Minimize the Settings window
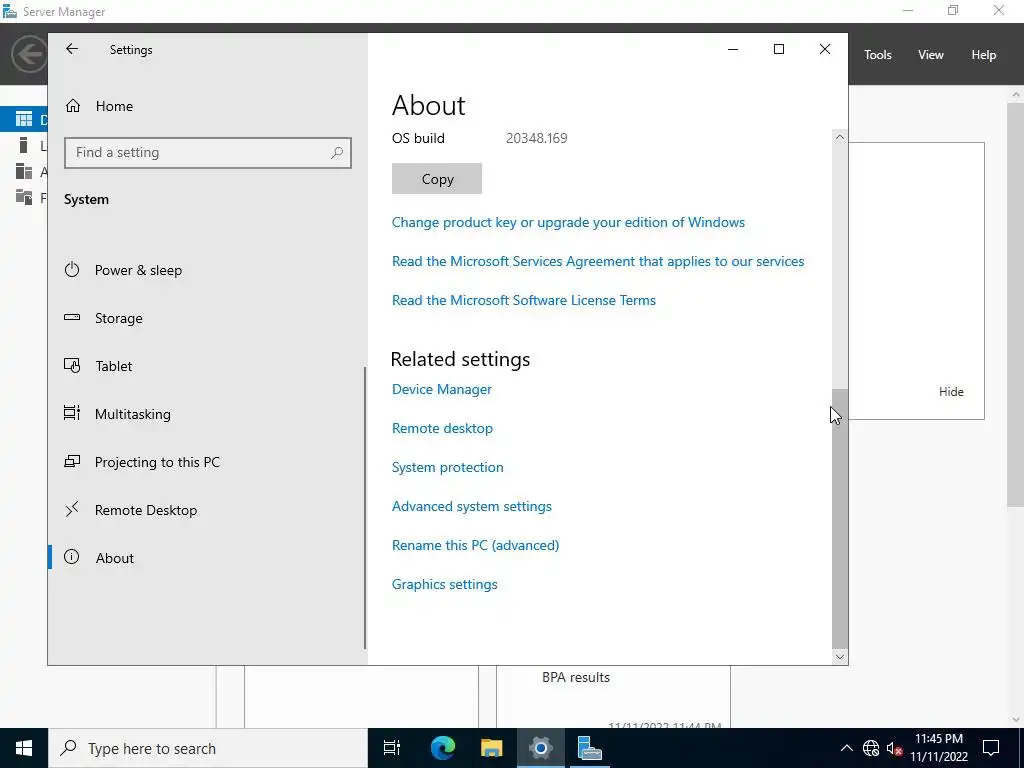Image resolution: width=1024 pixels, height=768 pixels. click(733, 49)
